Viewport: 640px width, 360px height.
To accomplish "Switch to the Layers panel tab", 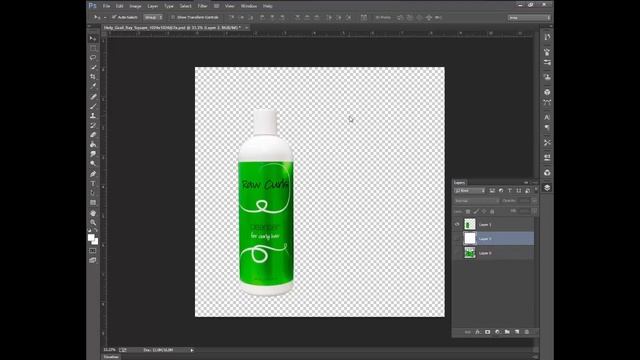I will click(459, 182).
